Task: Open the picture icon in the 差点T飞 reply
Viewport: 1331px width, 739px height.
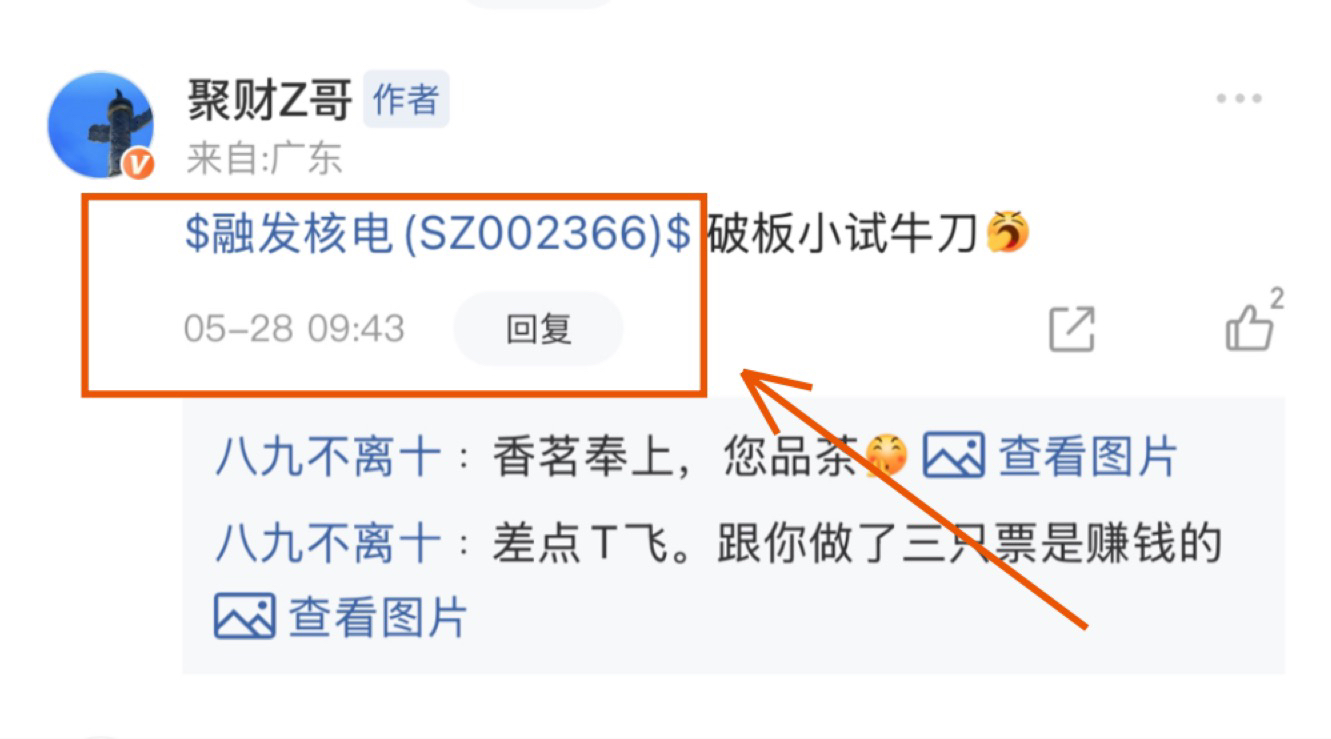Action: 244,617
